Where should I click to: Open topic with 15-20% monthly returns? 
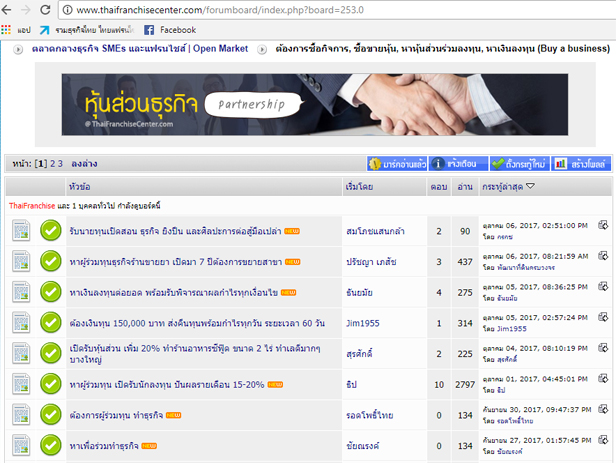pos(167,384)
